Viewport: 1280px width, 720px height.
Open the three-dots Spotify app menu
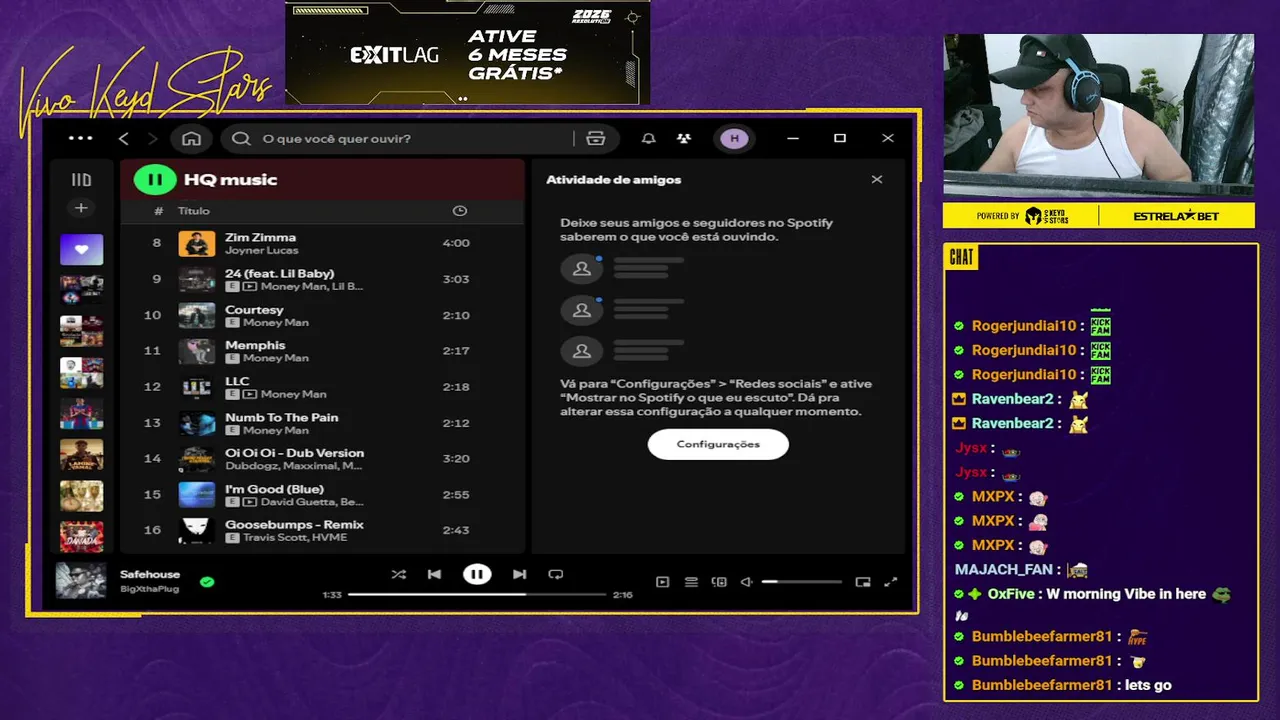click(x=81, y=139)
